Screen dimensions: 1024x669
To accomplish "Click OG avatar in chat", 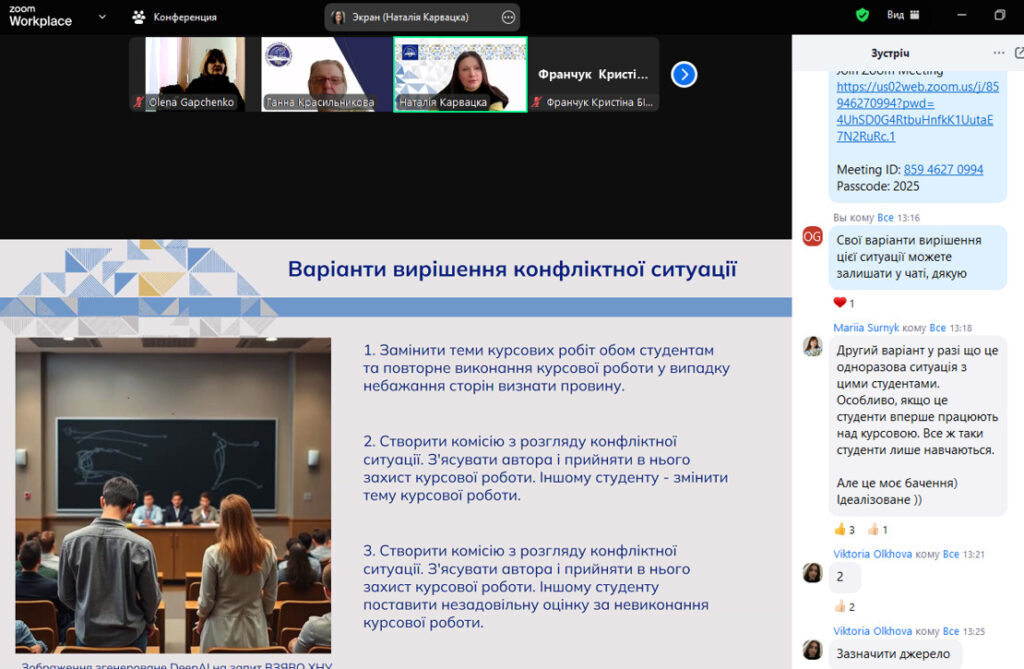I will (812, 236).
